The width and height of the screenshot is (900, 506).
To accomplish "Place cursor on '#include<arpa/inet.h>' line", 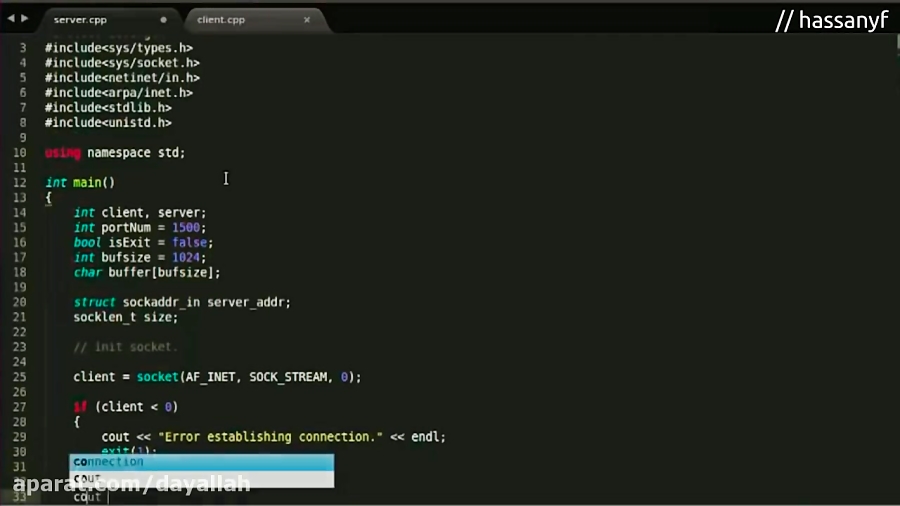I will 119,93.
